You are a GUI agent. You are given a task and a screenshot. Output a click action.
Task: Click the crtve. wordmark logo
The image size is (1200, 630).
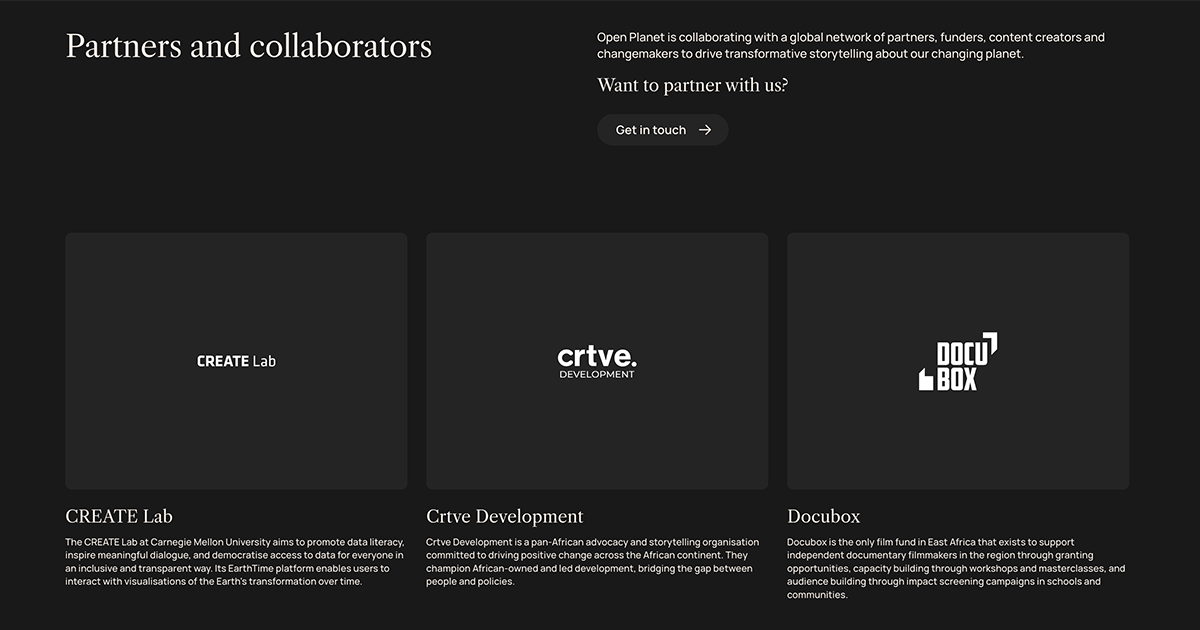point(597,355)
